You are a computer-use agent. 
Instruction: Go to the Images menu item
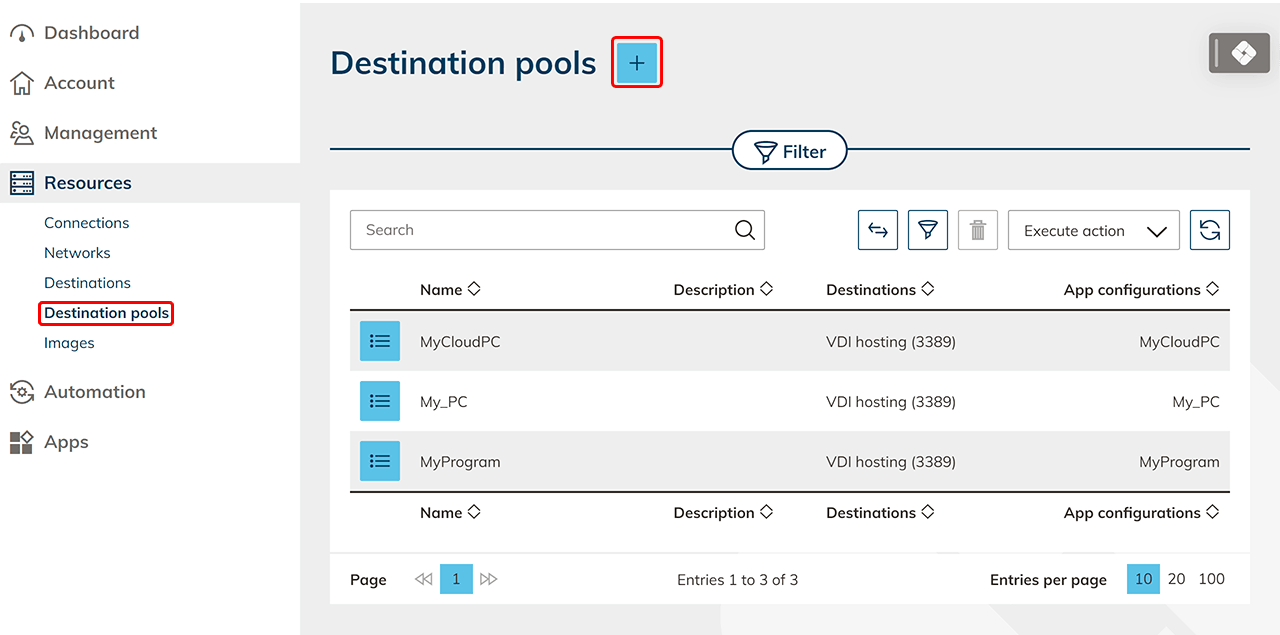point(69,343)
